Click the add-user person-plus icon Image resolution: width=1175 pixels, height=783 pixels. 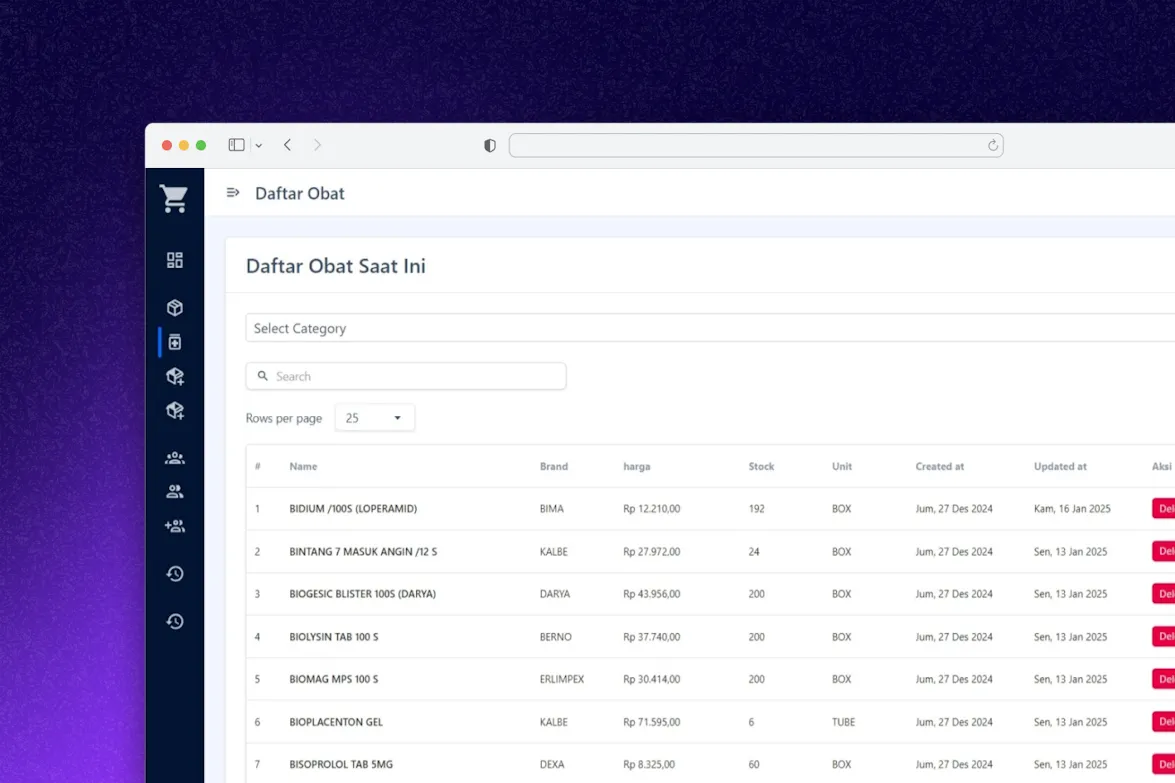(174, 525)
